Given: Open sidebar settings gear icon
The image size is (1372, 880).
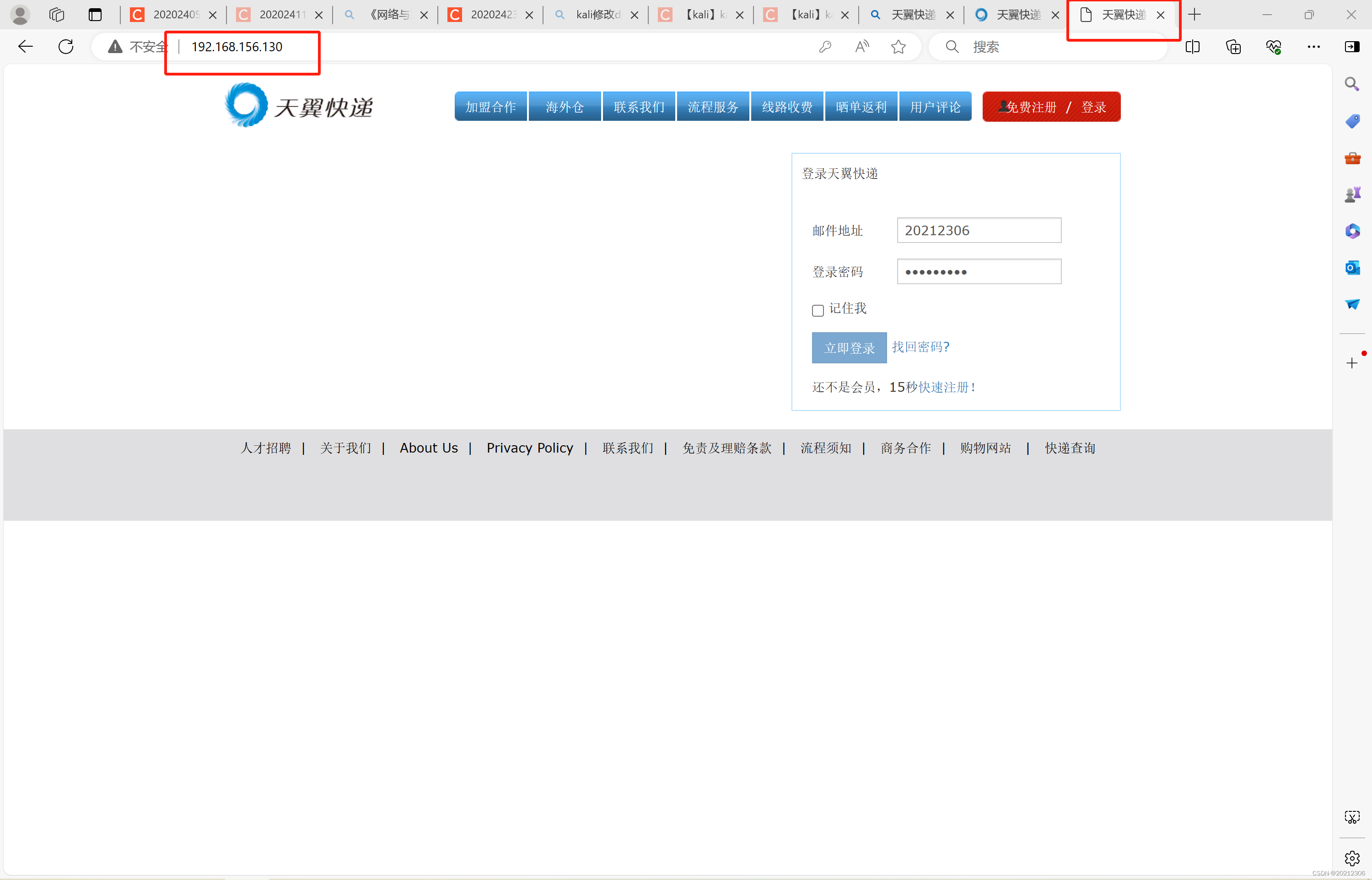Looking at the screenshot, I should (x=1352, y=858).
